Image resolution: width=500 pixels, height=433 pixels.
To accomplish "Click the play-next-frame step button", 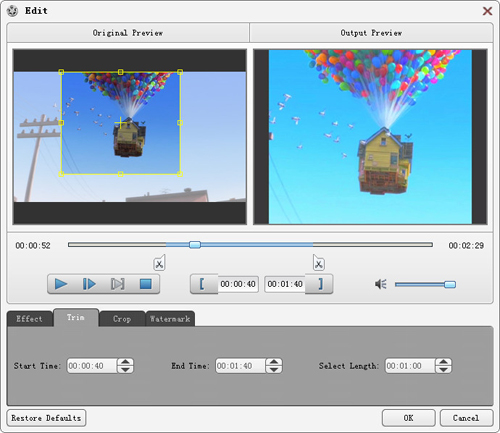I will 89,284.
